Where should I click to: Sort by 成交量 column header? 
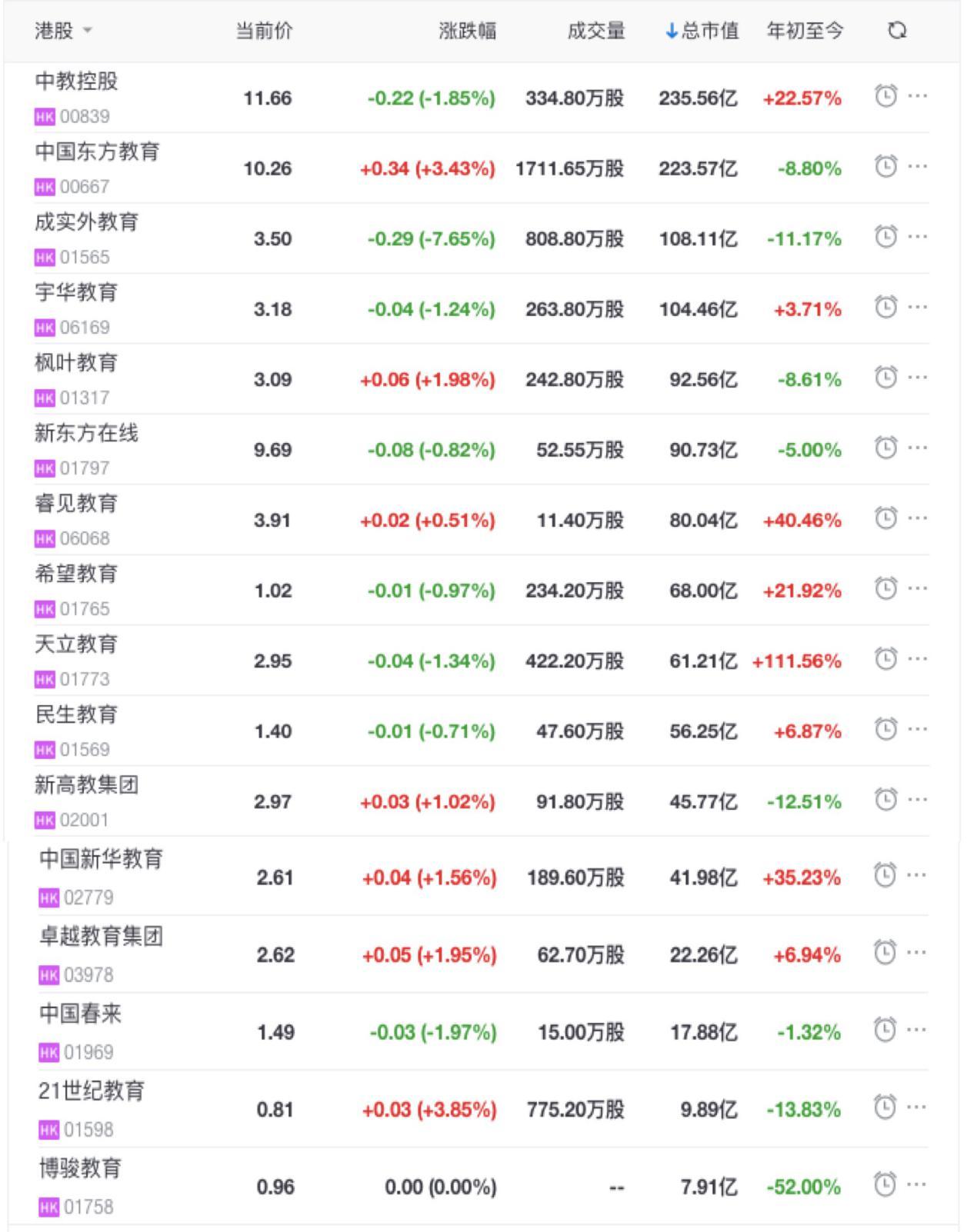pos(595,31)
